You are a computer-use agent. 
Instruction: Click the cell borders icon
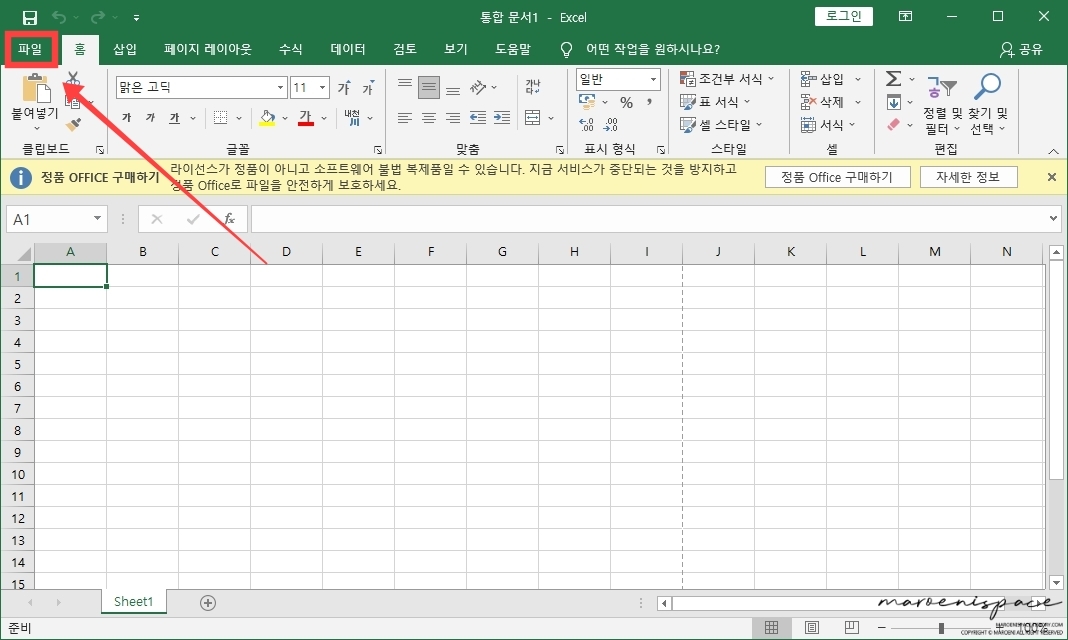tap(221, 118)
